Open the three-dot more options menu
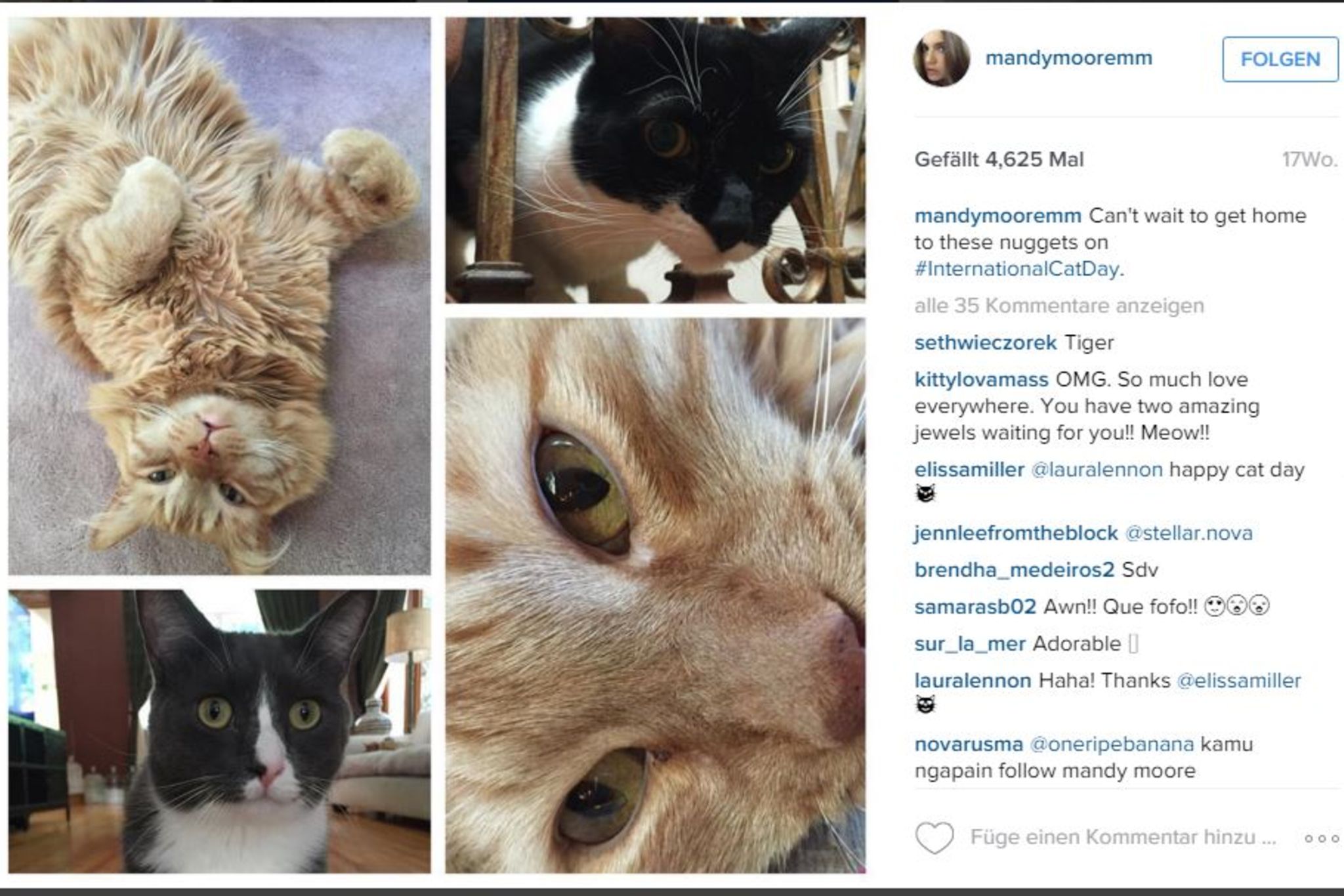The image size is (1344, 896). [x=1321, y=838]
